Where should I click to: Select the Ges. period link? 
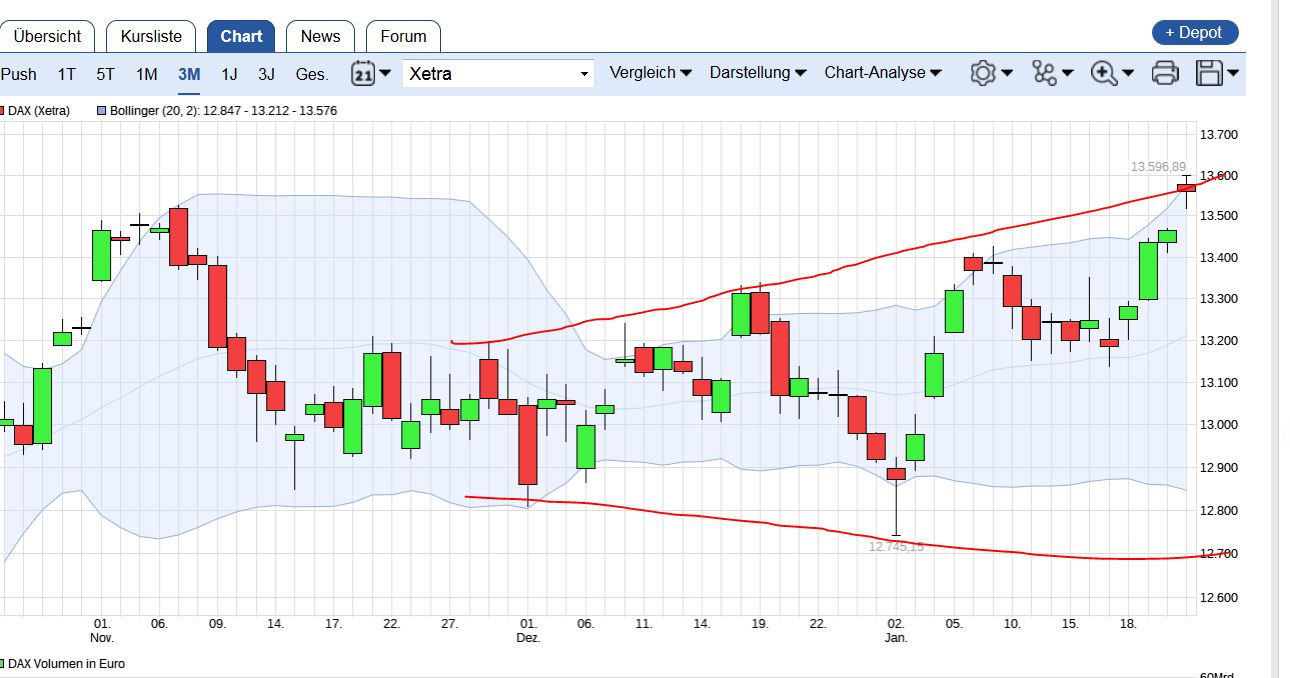tap(308, 73)
